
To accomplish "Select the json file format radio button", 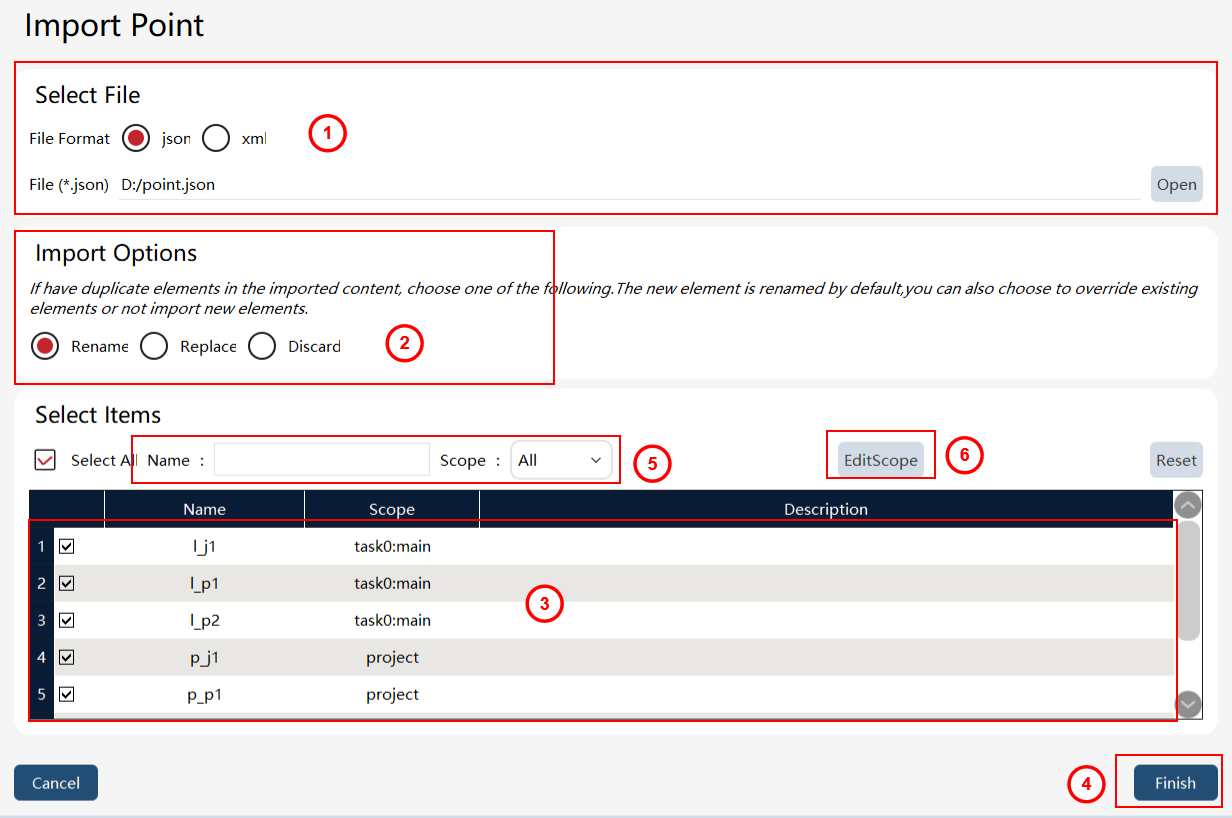I will pos(137,138).
